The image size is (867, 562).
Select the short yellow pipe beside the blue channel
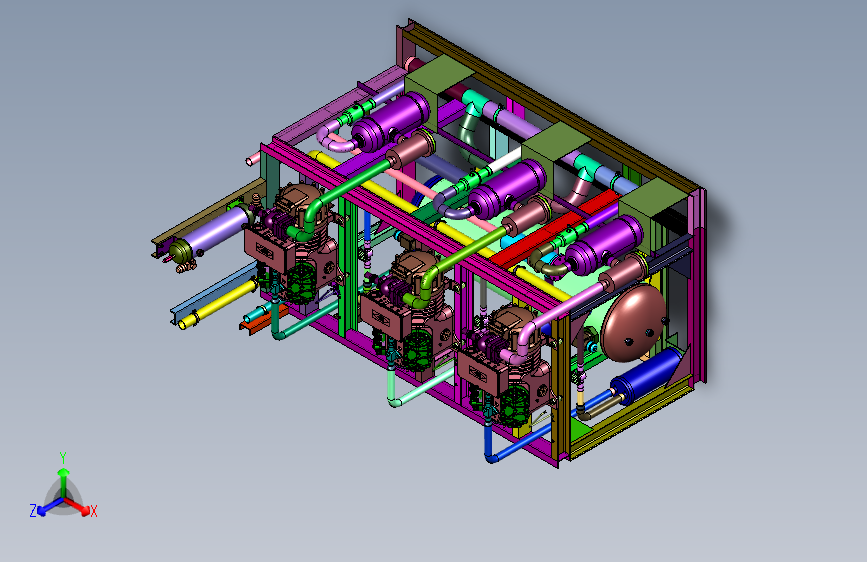coord(218,306)
